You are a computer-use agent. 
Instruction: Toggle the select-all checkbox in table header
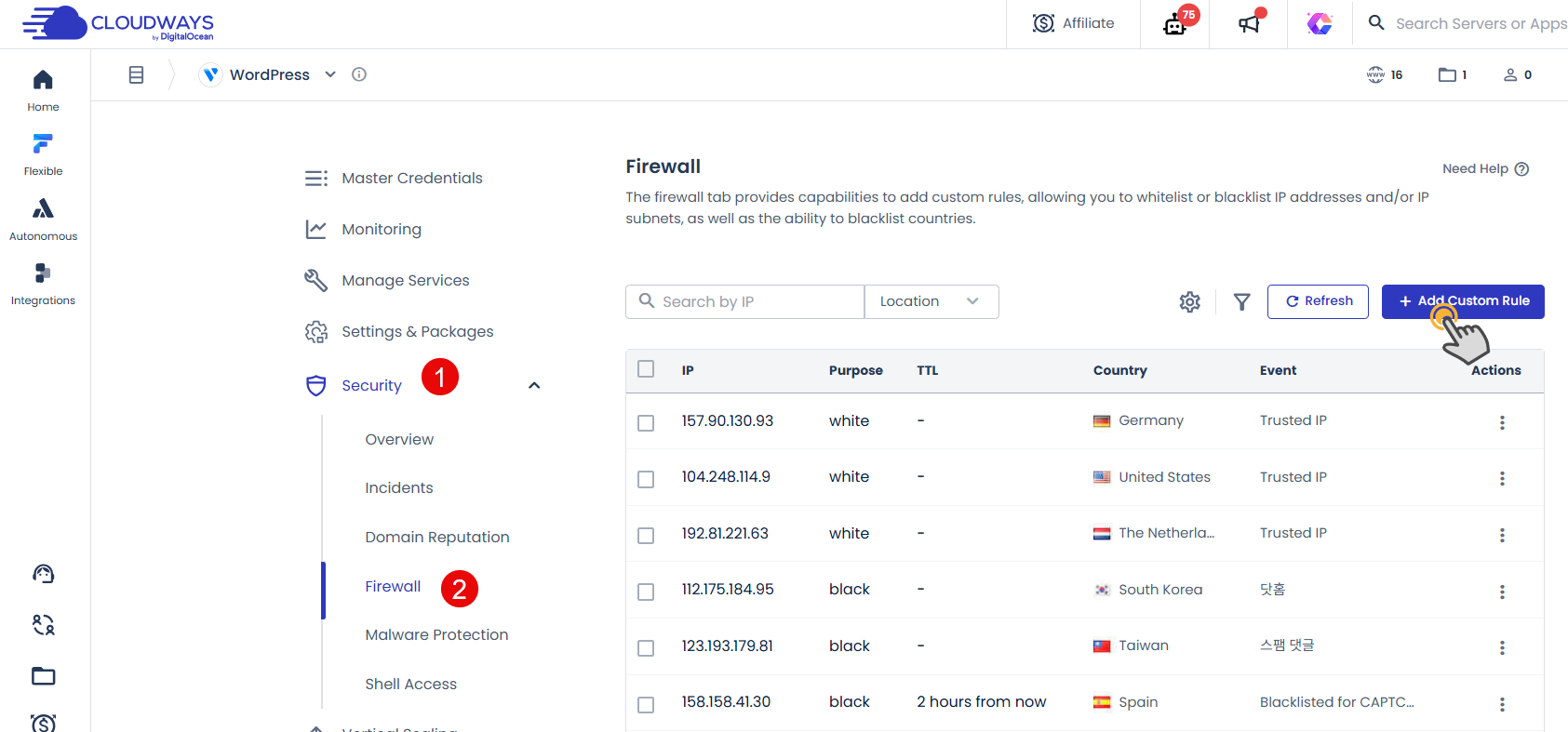pyautogui.click(x=646, y=369)
